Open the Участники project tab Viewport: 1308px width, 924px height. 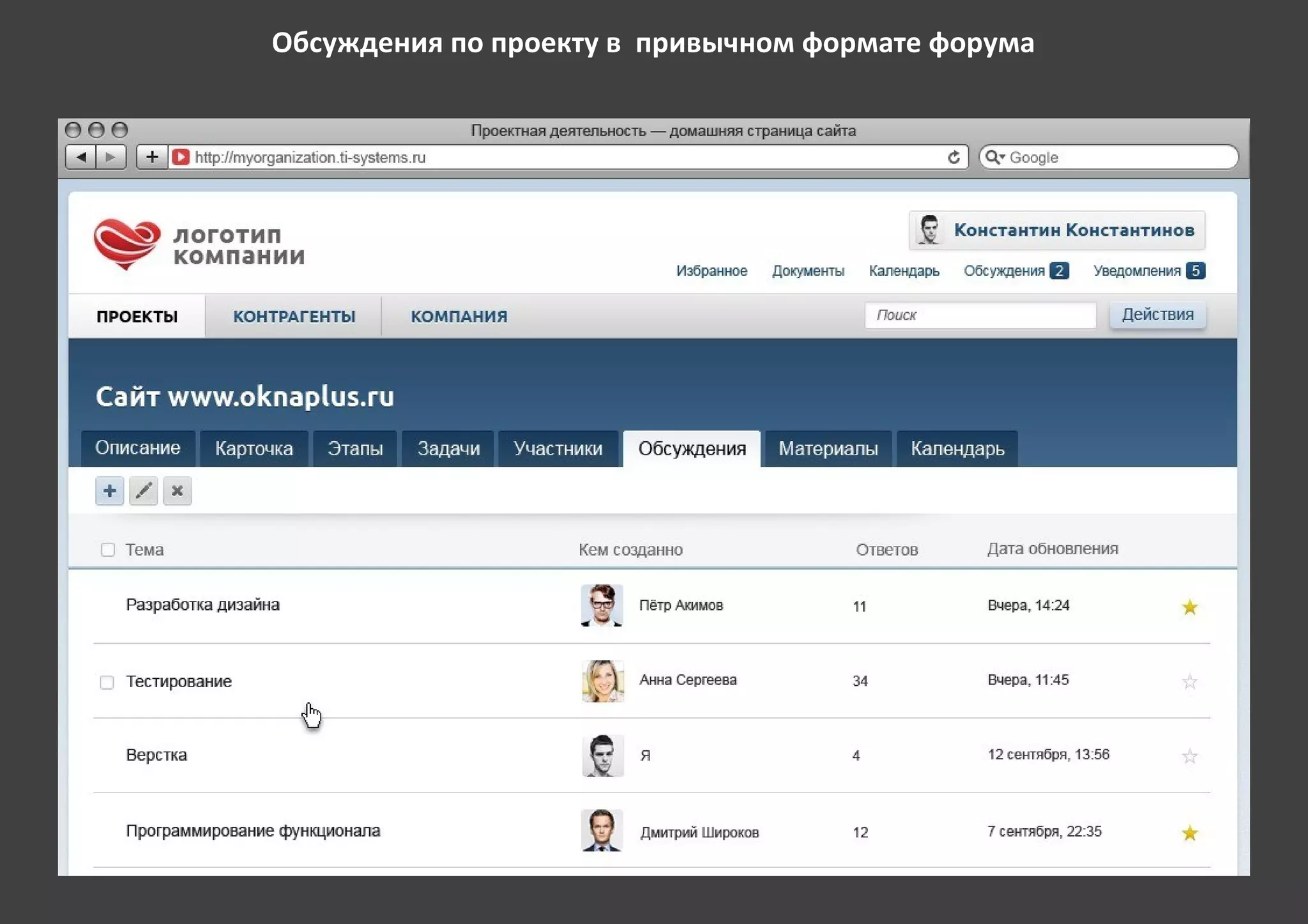(x=558, y=448)
